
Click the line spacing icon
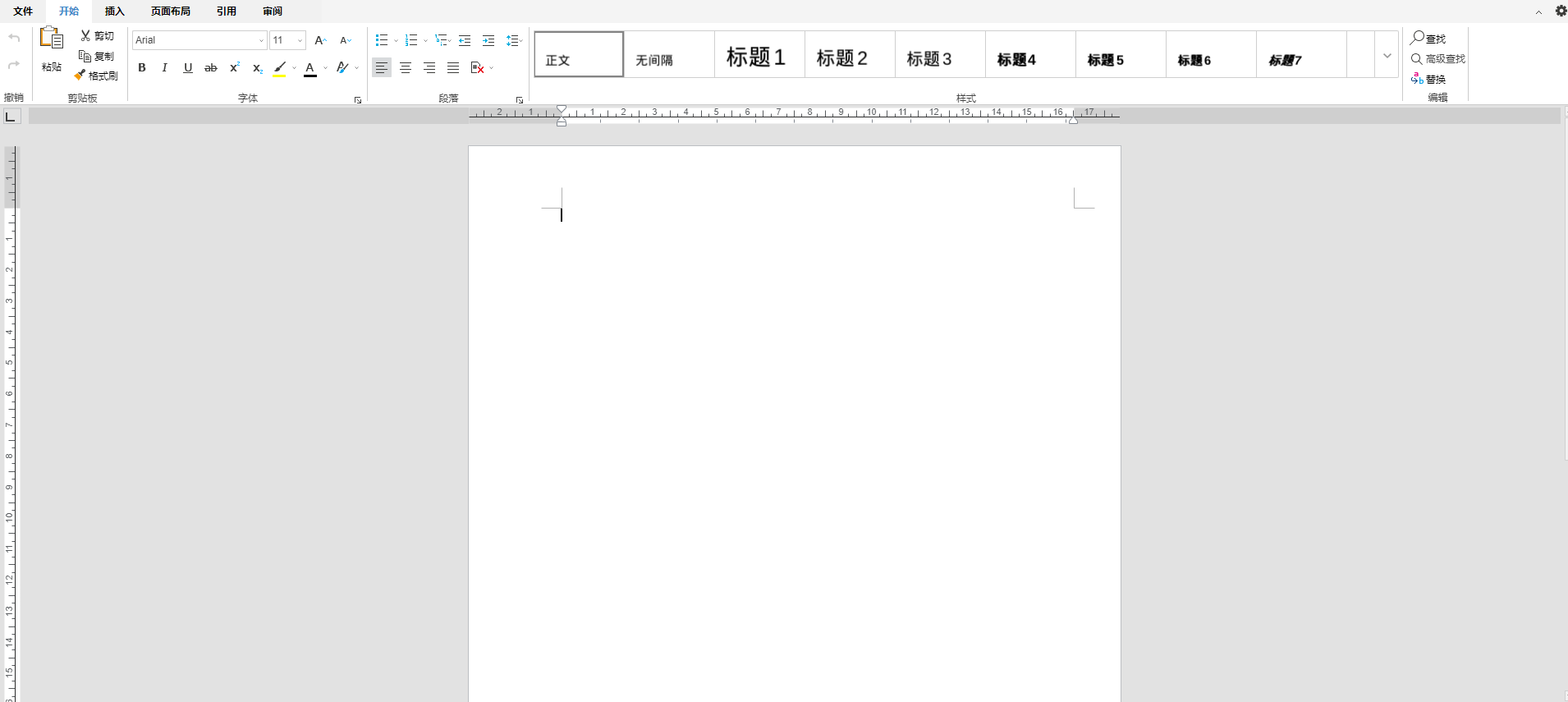pos(513,40)
